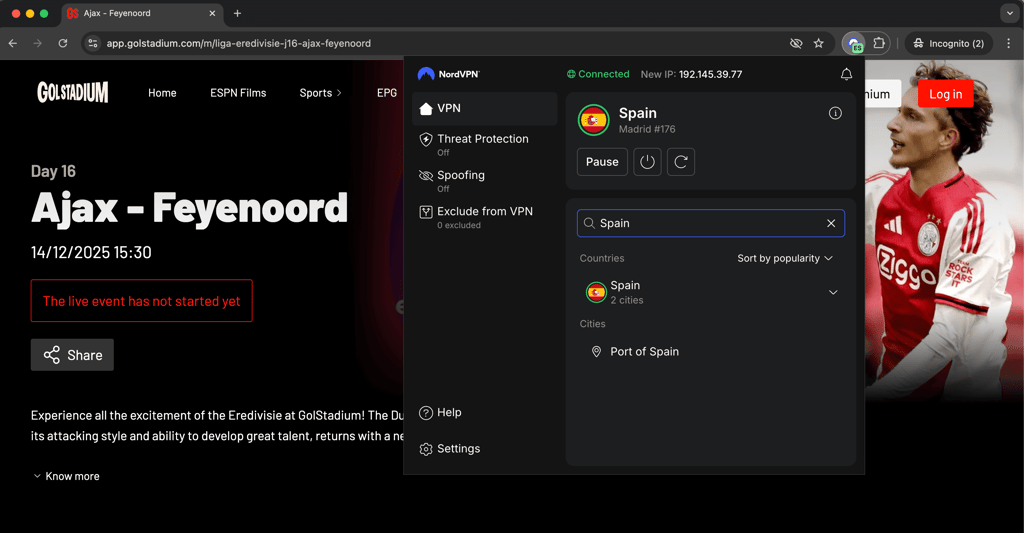Click the Madrid #176 server label
Image resolution: width=1024 pixels, height=533 pixels.
(x=647, y=129)
